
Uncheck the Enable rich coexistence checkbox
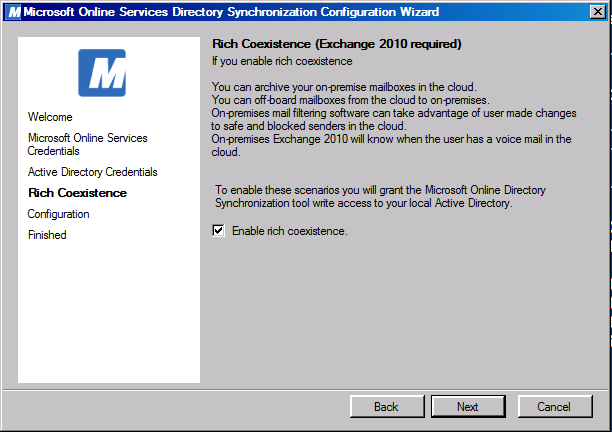tap(218, 231)
